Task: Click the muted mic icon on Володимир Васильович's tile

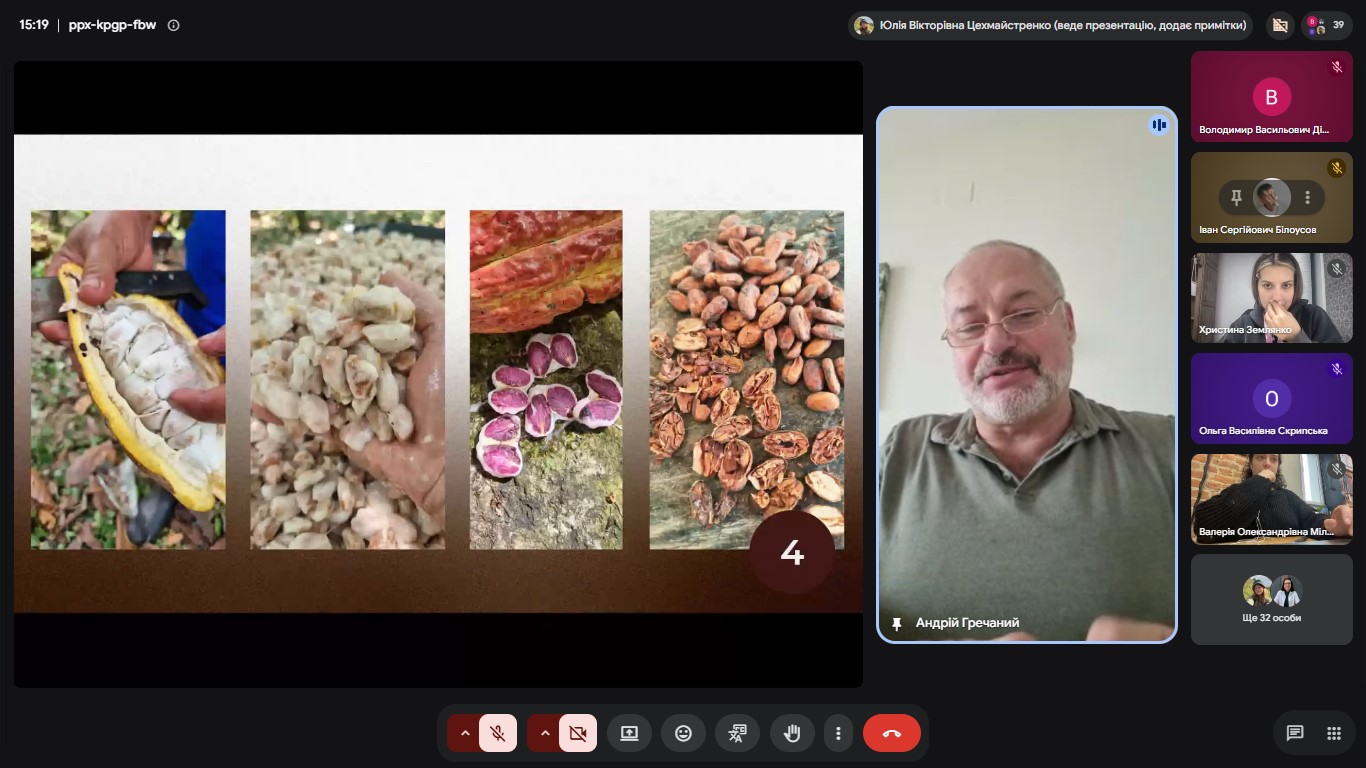Action: pos(1337,67)
